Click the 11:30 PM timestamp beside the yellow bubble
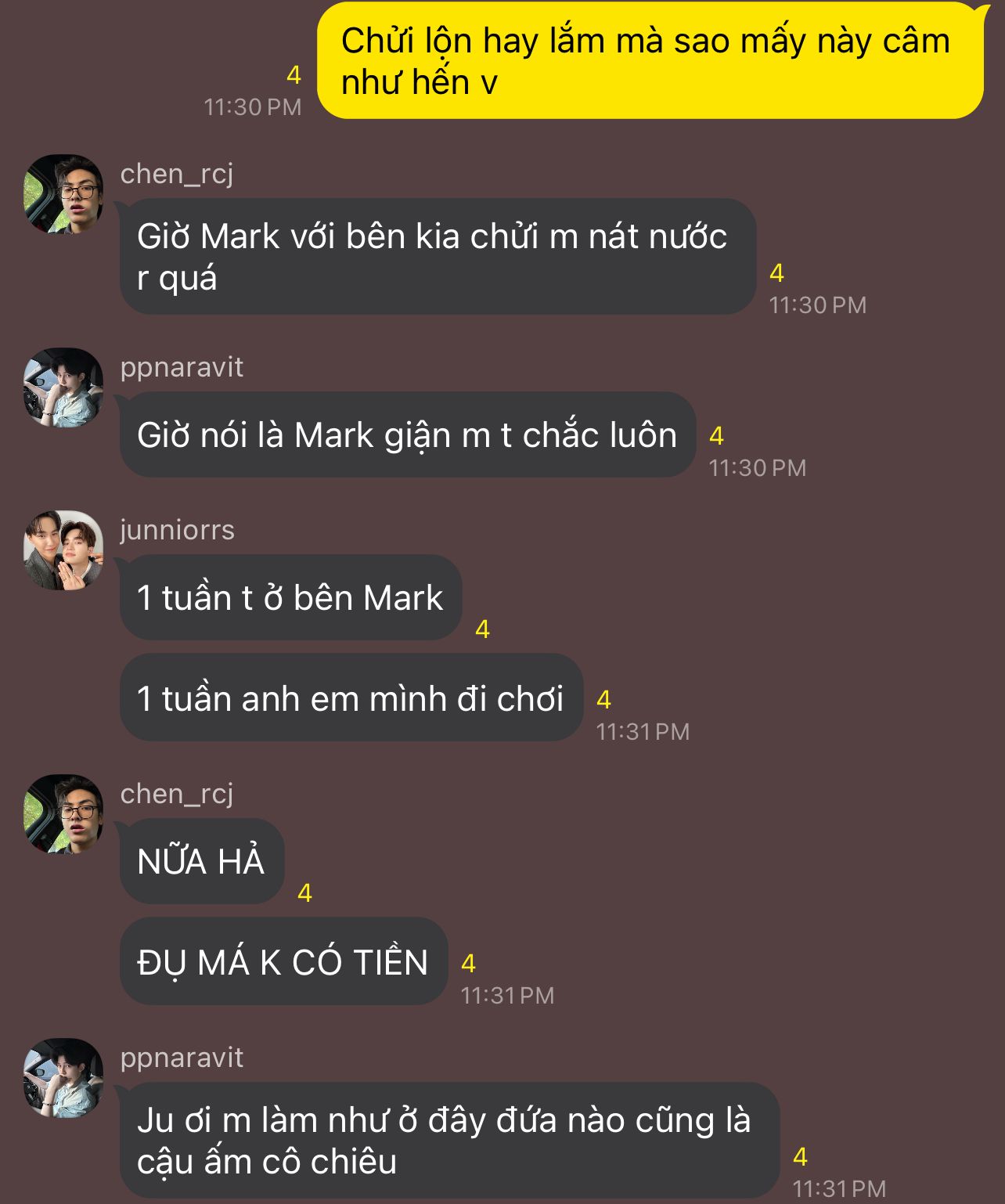This screenshot has width=1005, height=1204. click(x=253, y=106)
